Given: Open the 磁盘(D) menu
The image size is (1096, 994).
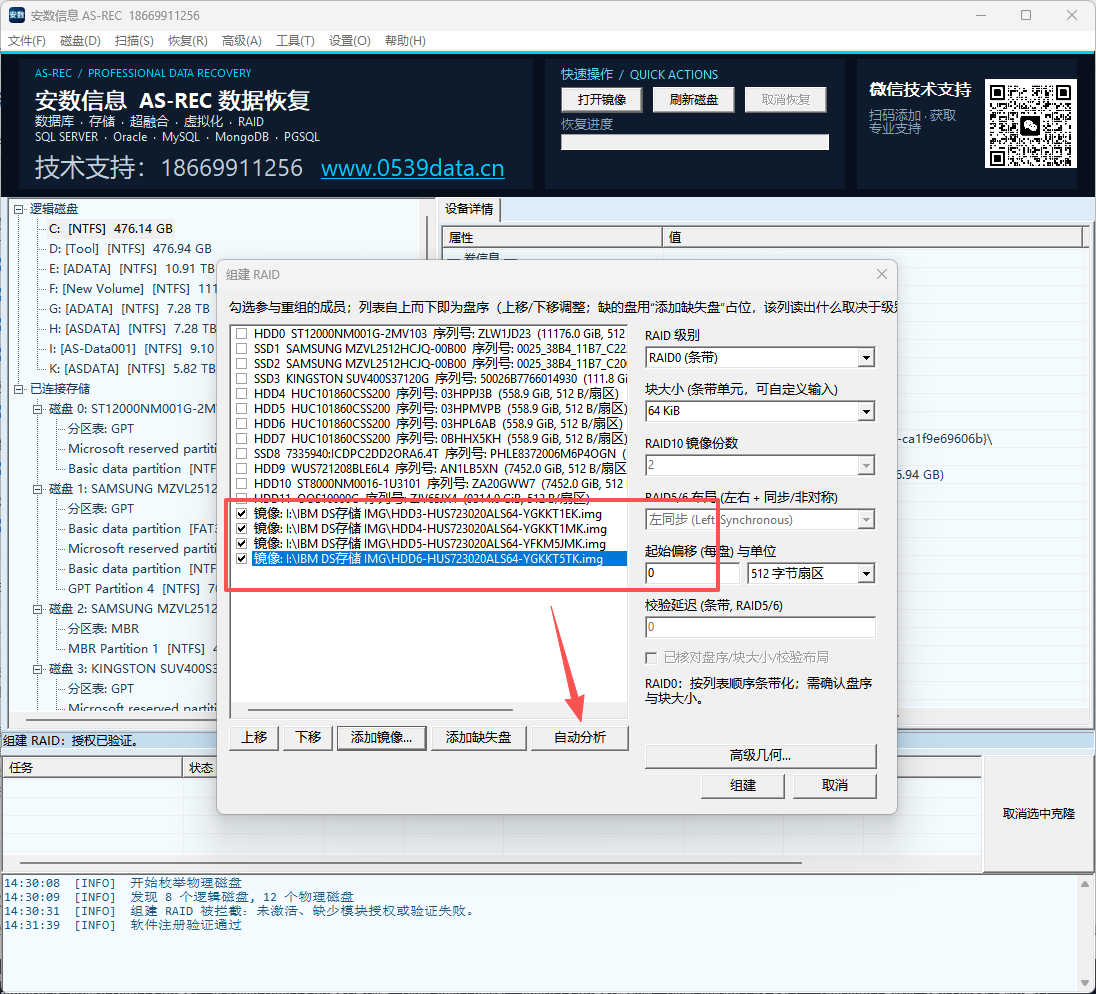Looking at the screenshot, I should 80,41.
